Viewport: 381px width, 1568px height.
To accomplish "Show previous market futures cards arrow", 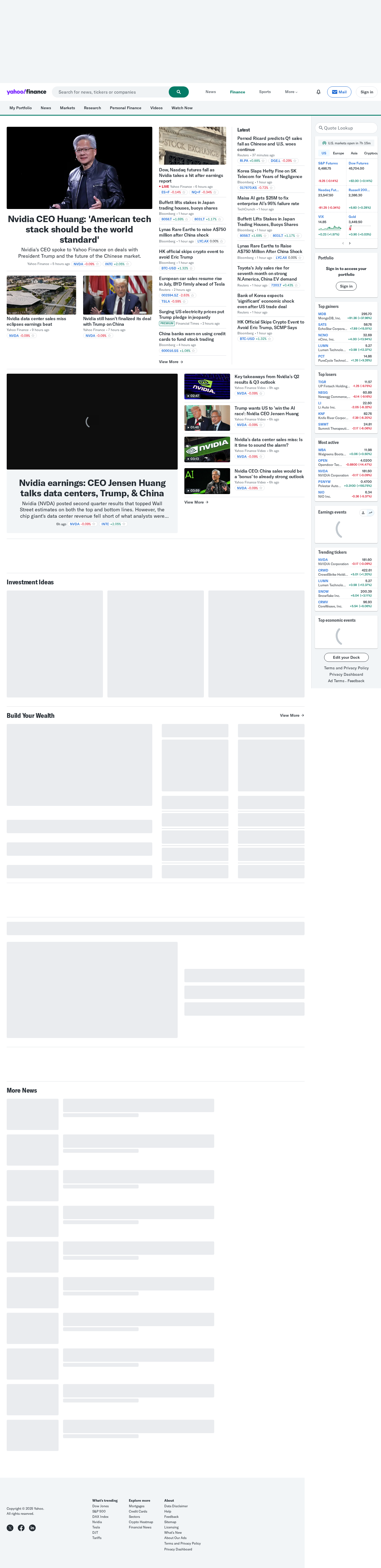I will pos(343,243).
